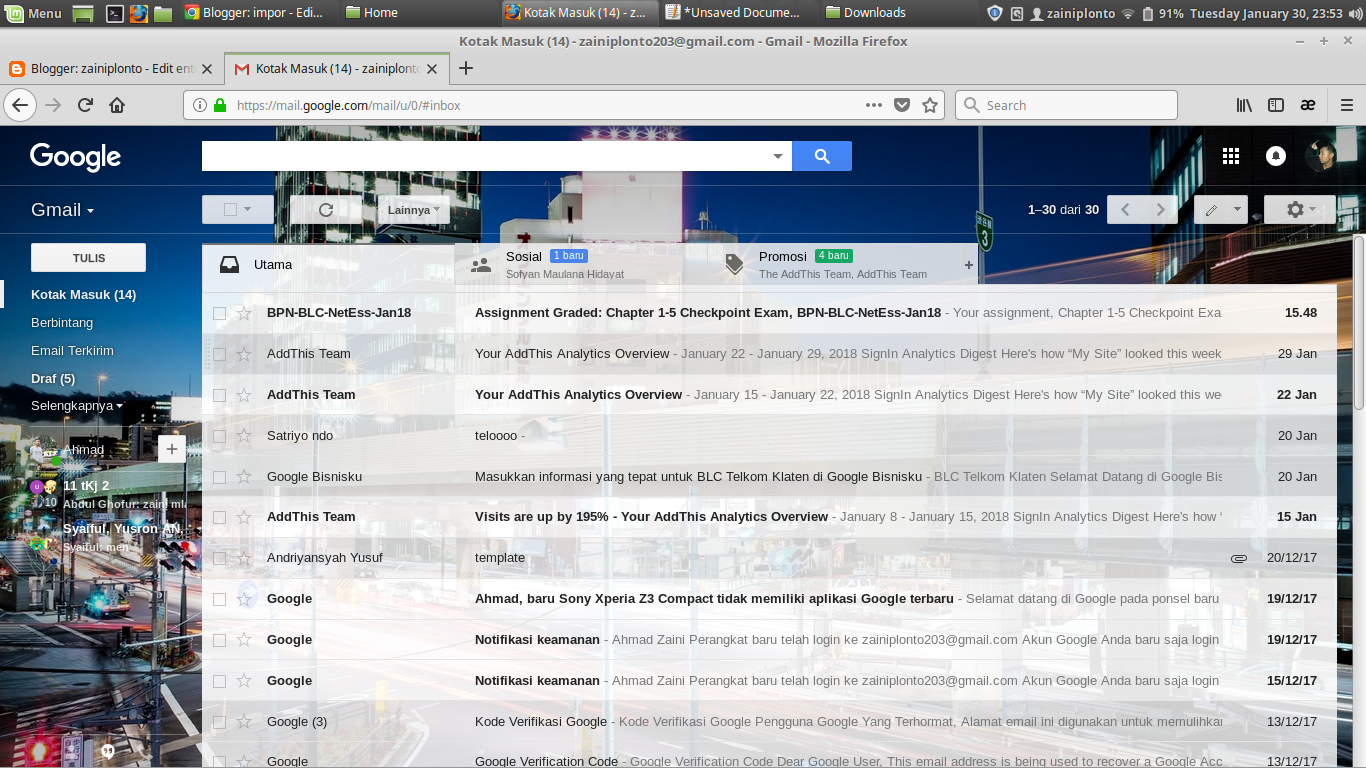This screenshot has width=1366, height=768.
Task: Open Google notifications bell
Action: [x=1276, y=156]
